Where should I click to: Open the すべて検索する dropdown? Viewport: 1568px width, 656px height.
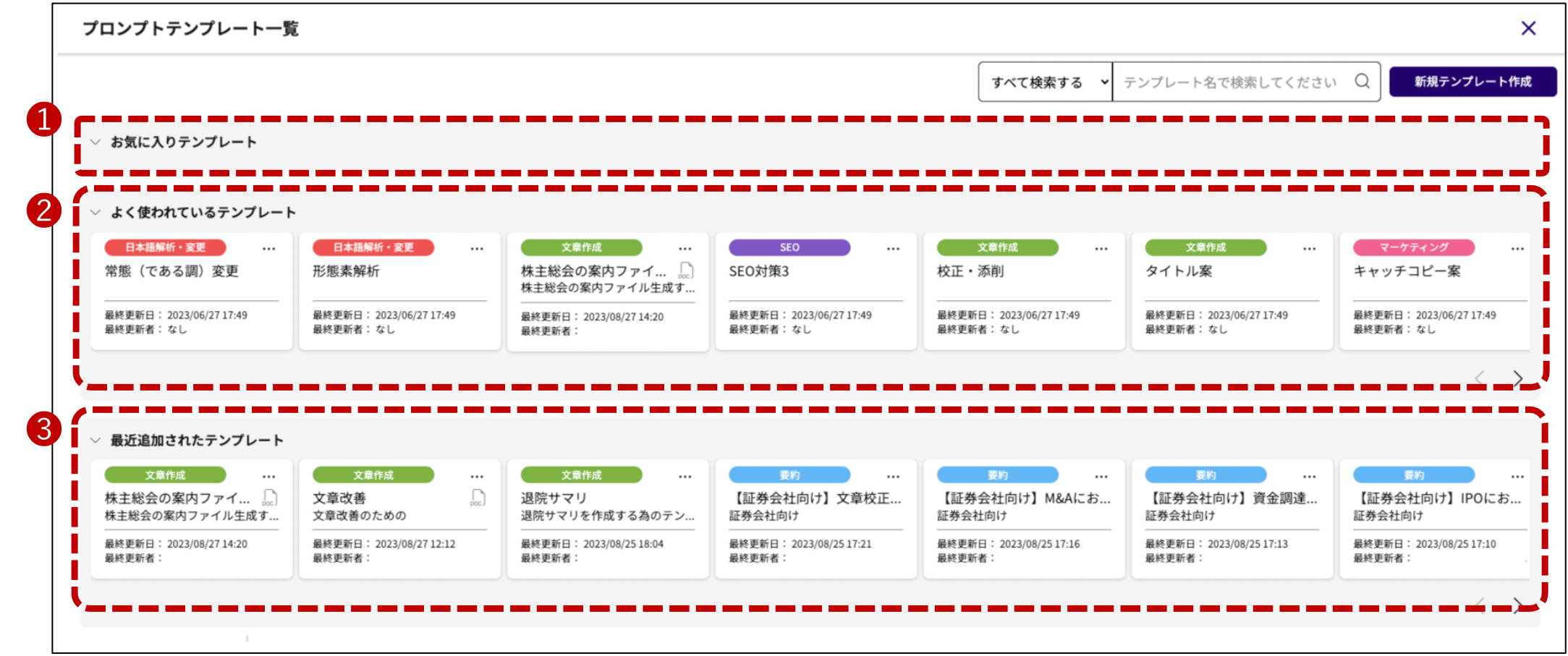(1045, 82)
